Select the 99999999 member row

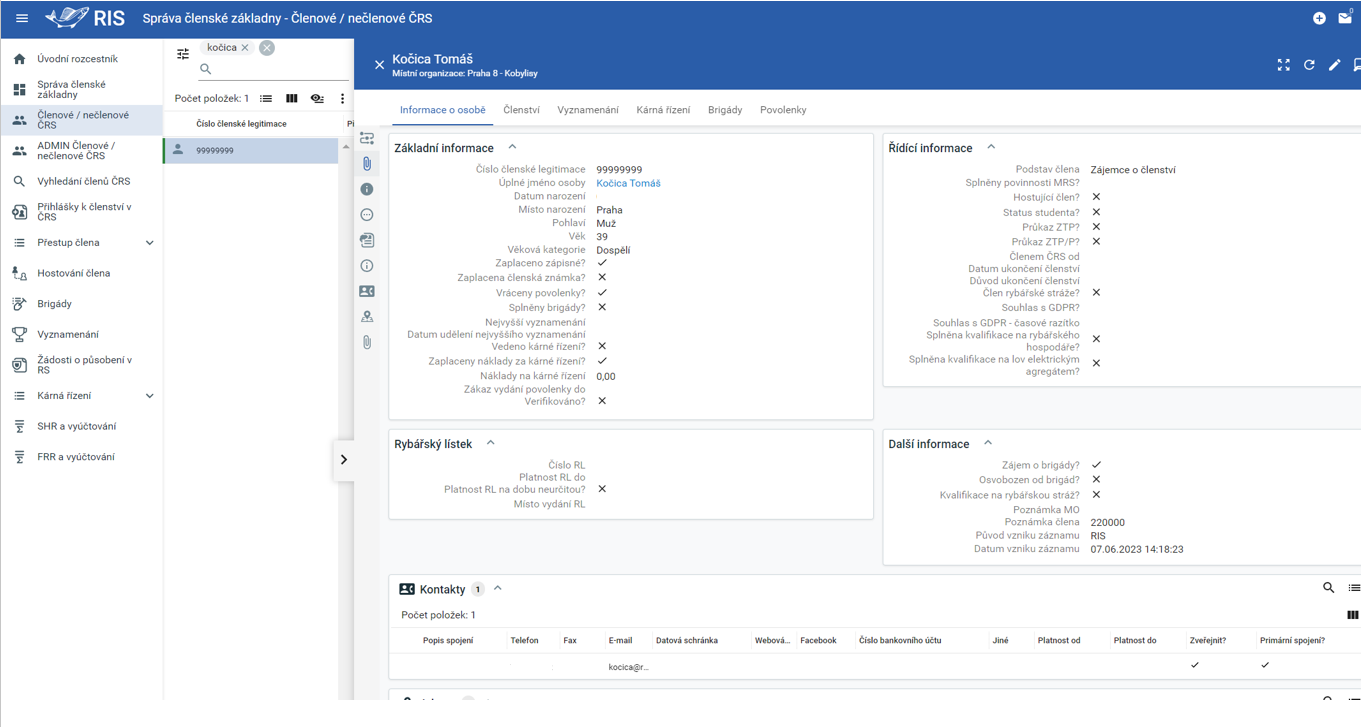pos(251,150)
